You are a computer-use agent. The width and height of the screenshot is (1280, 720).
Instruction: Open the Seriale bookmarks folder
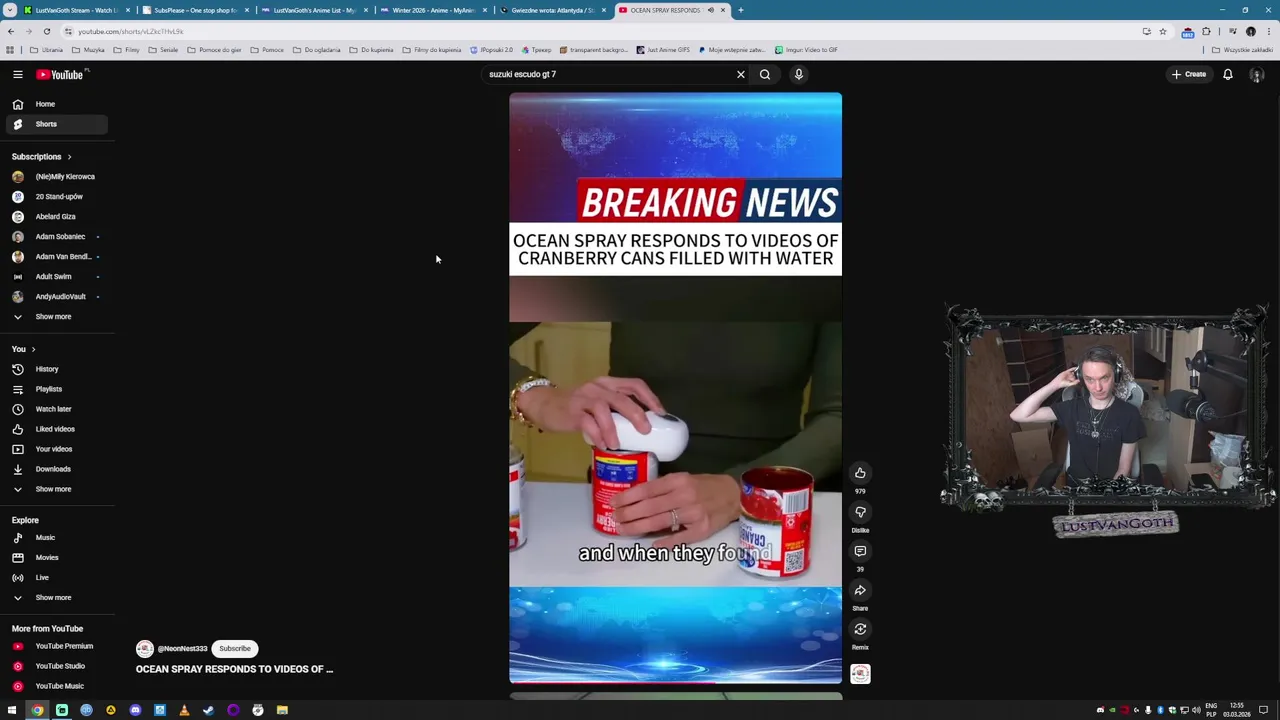coord(164,50)
